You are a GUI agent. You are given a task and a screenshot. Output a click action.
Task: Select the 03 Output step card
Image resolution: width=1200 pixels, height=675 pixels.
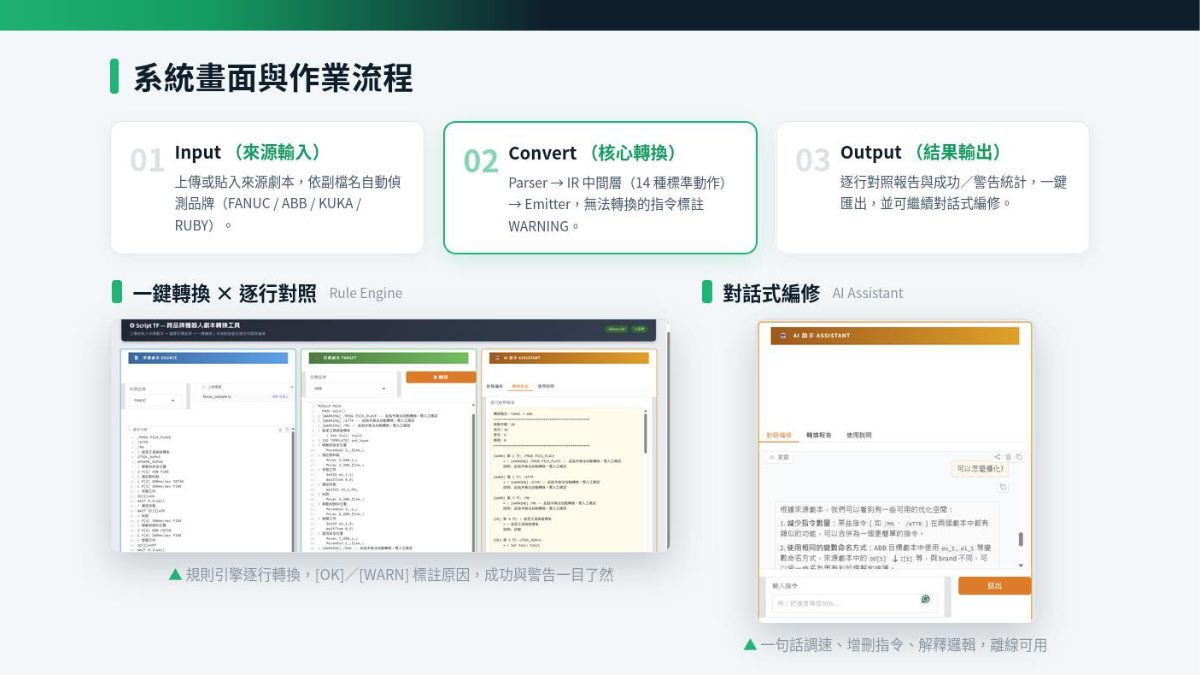click(933, 187)
